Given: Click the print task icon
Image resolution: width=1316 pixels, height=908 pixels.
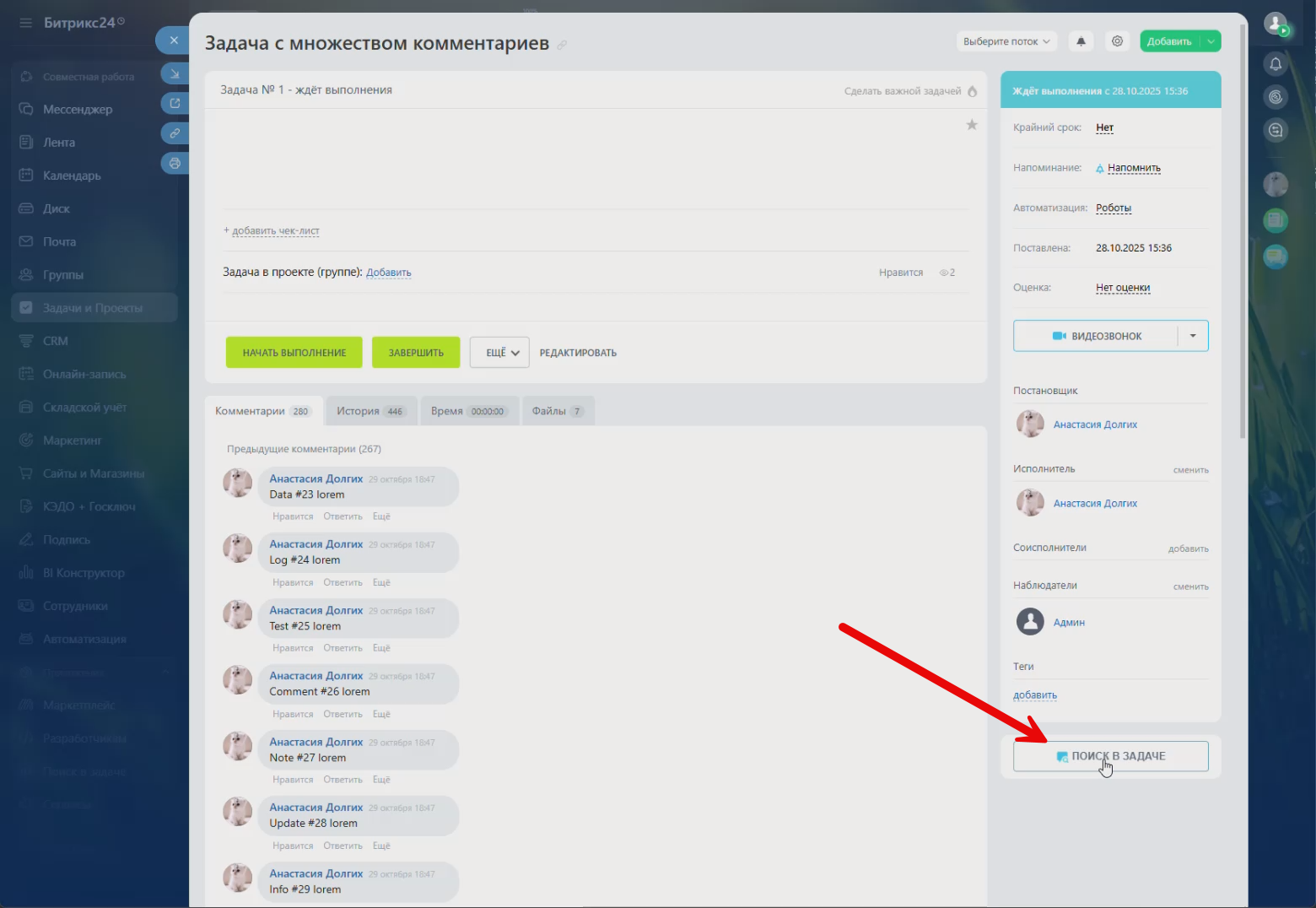Looking at the screenshot, I should point(175,163).
